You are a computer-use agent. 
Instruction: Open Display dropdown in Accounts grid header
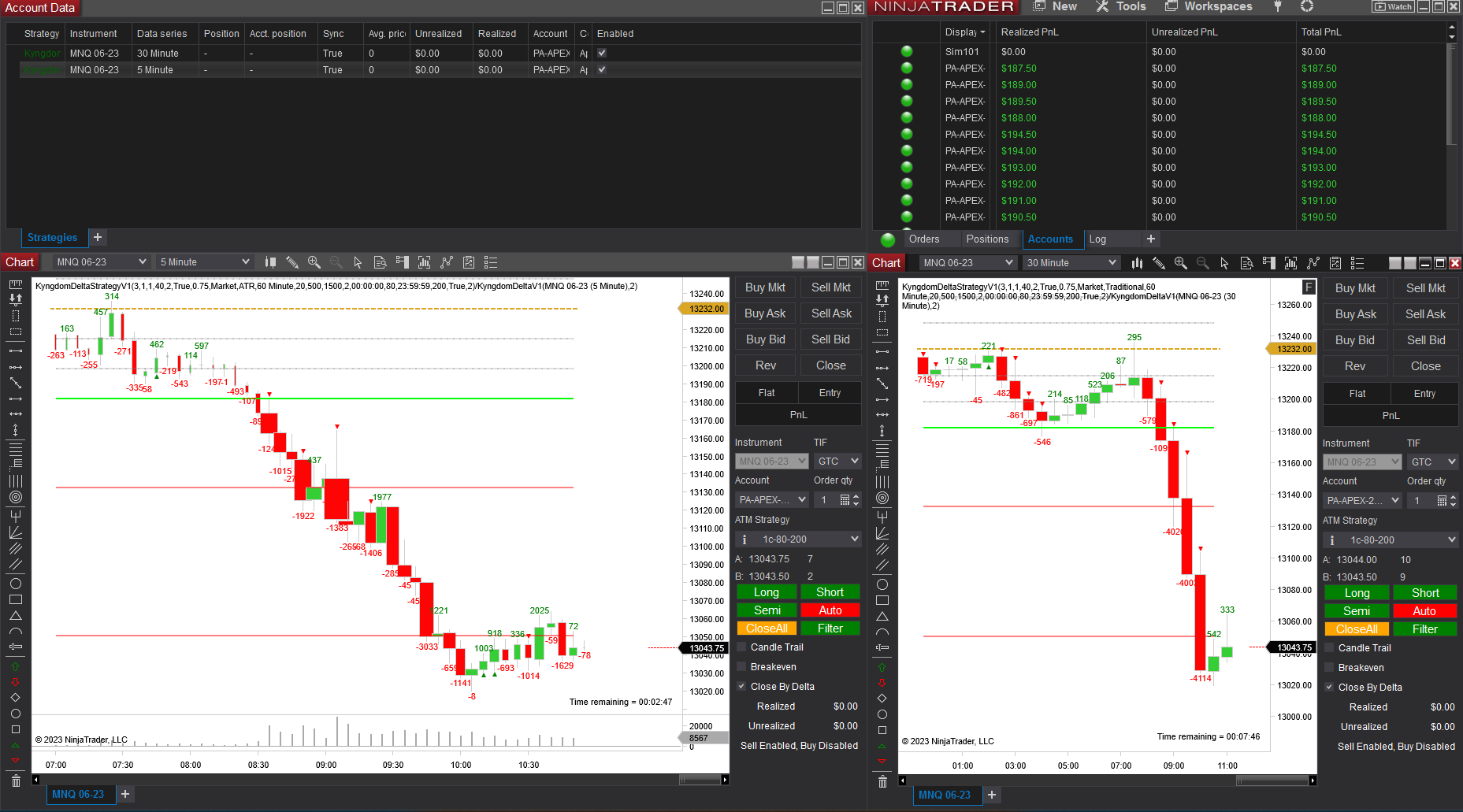(x=965, y=32)
